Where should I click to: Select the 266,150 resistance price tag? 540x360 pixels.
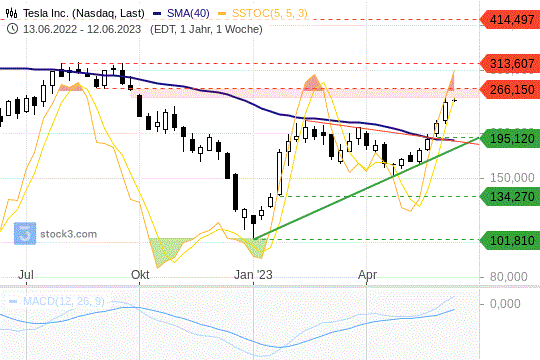tap(510, 90)
